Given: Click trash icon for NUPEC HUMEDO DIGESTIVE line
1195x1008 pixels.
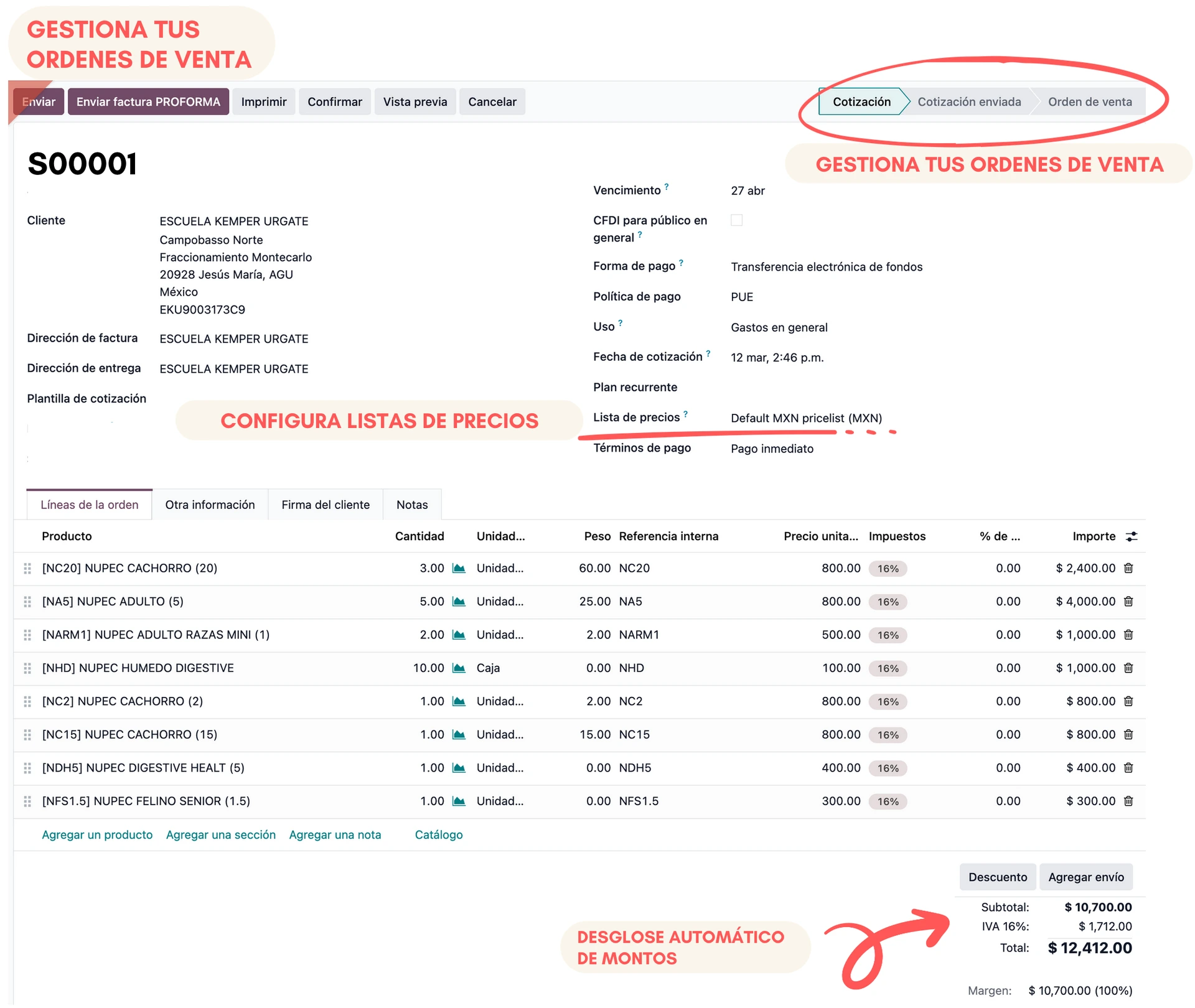Looking at the screenshot, I should click(1128, 668).
